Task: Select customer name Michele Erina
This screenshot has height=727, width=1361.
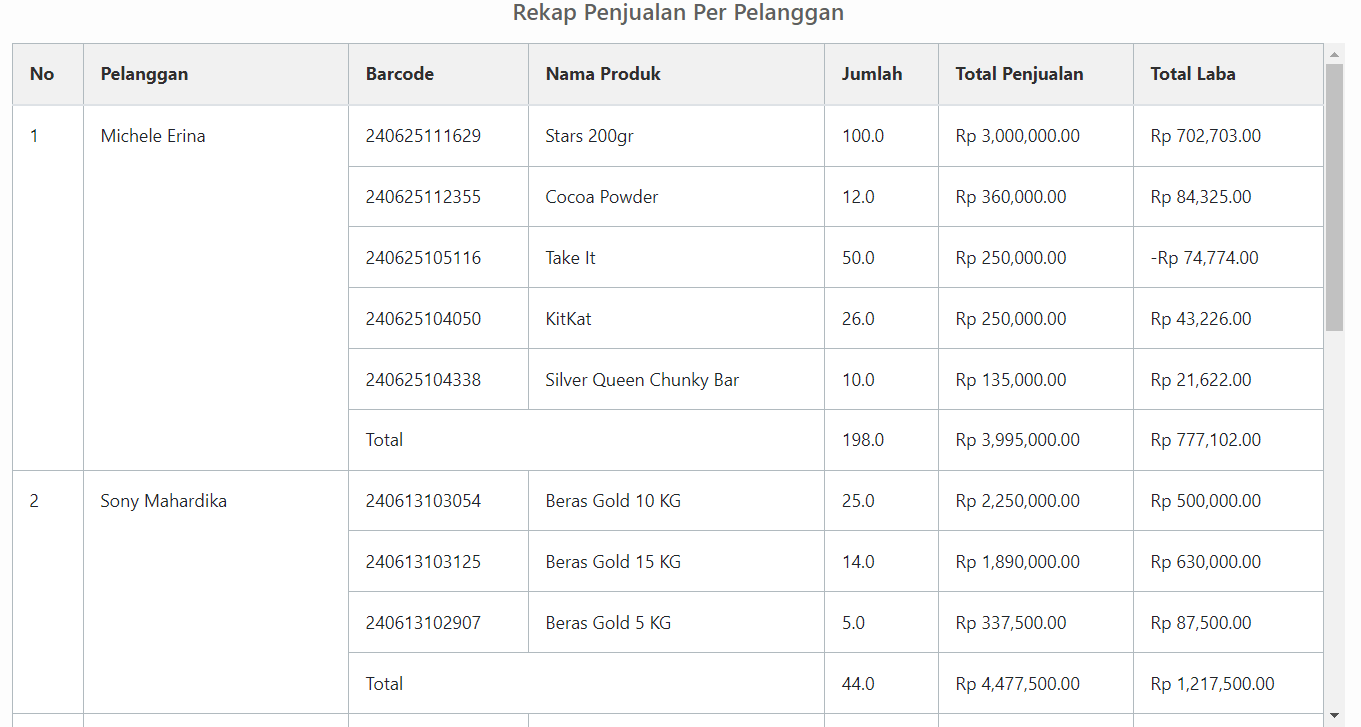Action: click(x=153, y=136)
